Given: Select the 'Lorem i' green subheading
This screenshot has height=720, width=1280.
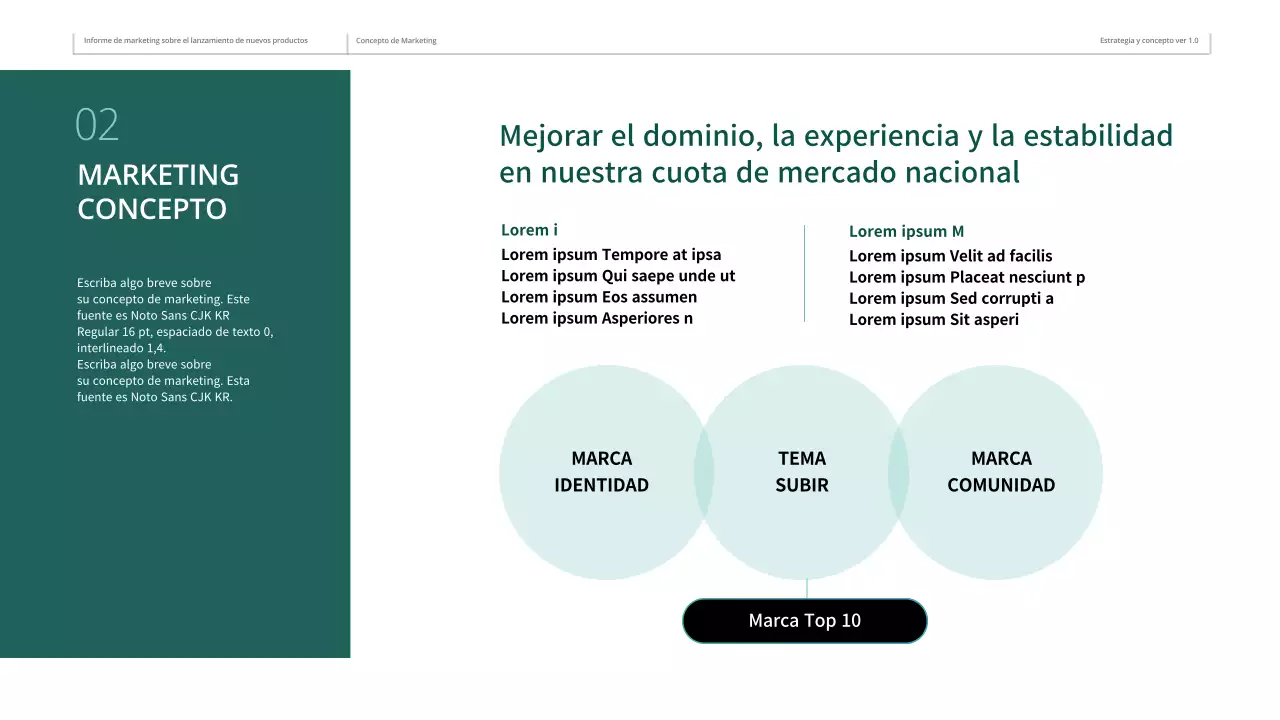Looking at the screenshot, I should (529, 230).
